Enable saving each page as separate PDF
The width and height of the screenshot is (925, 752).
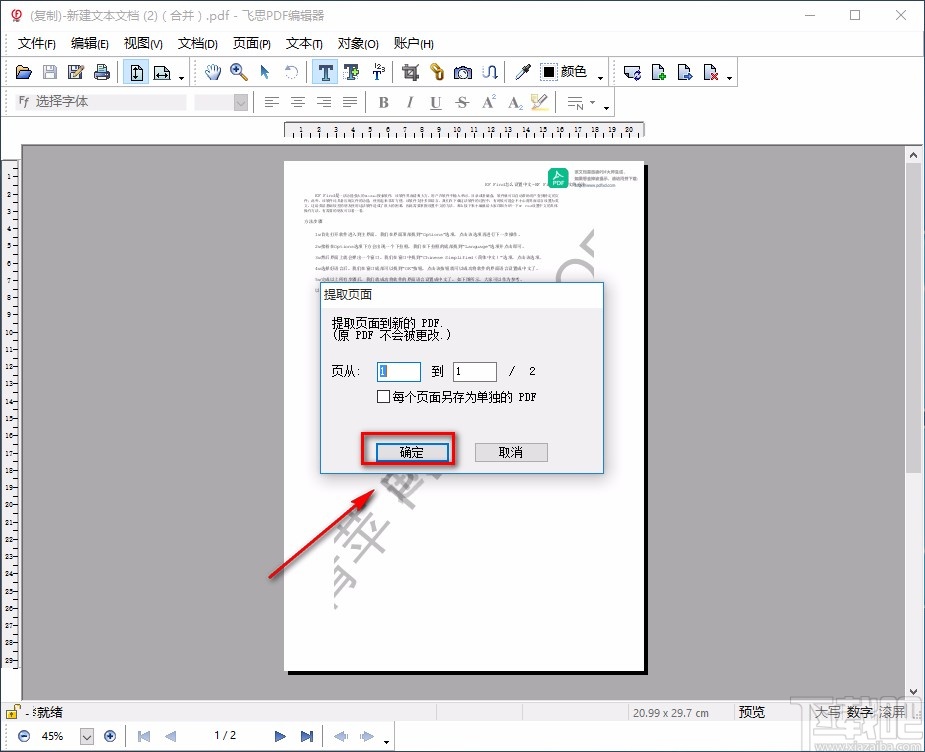pyautogui.click(x=384, y=397)
